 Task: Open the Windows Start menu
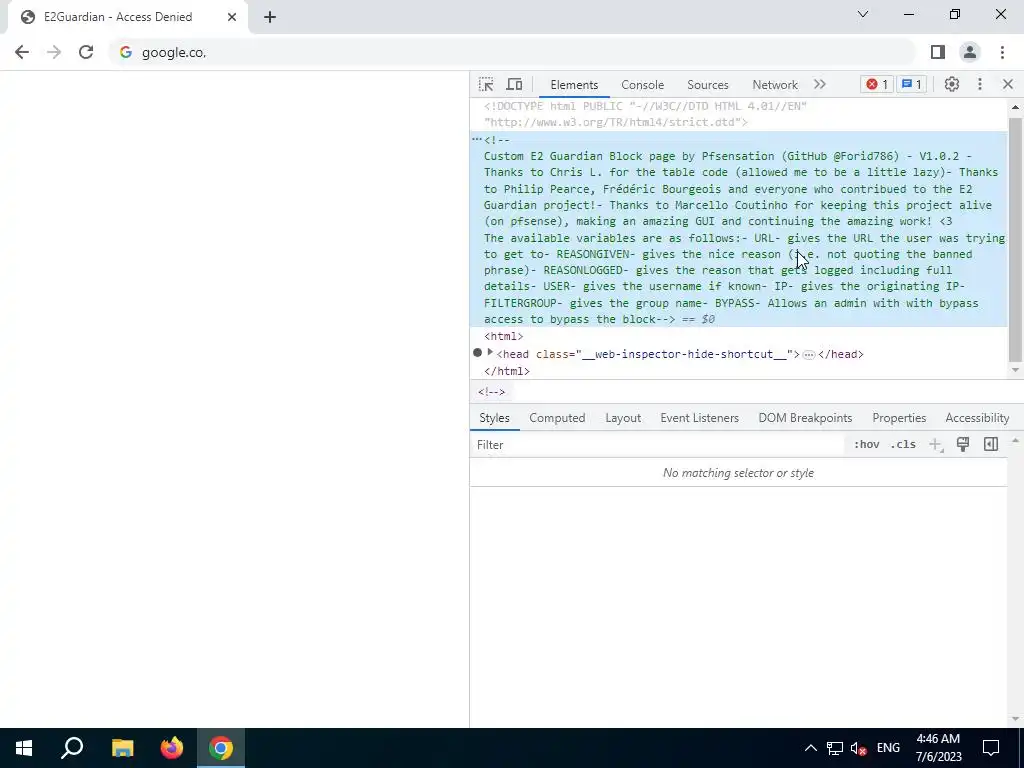point(24,748)
